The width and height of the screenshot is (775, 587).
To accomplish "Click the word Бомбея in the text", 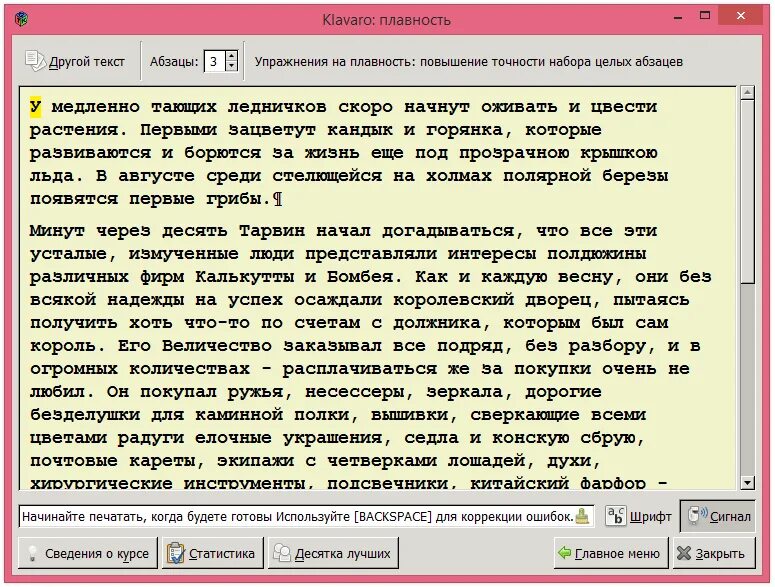I will coord(365,277).
